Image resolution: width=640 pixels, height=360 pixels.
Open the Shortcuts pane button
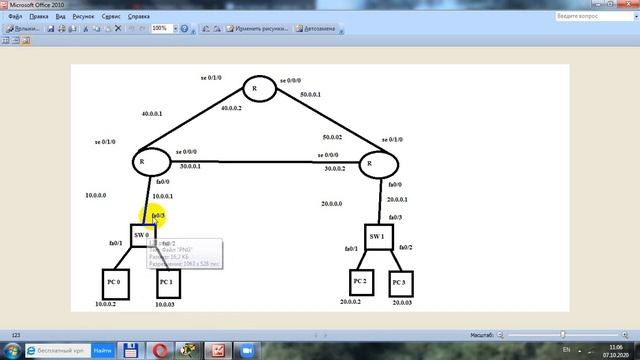(22, 29)
